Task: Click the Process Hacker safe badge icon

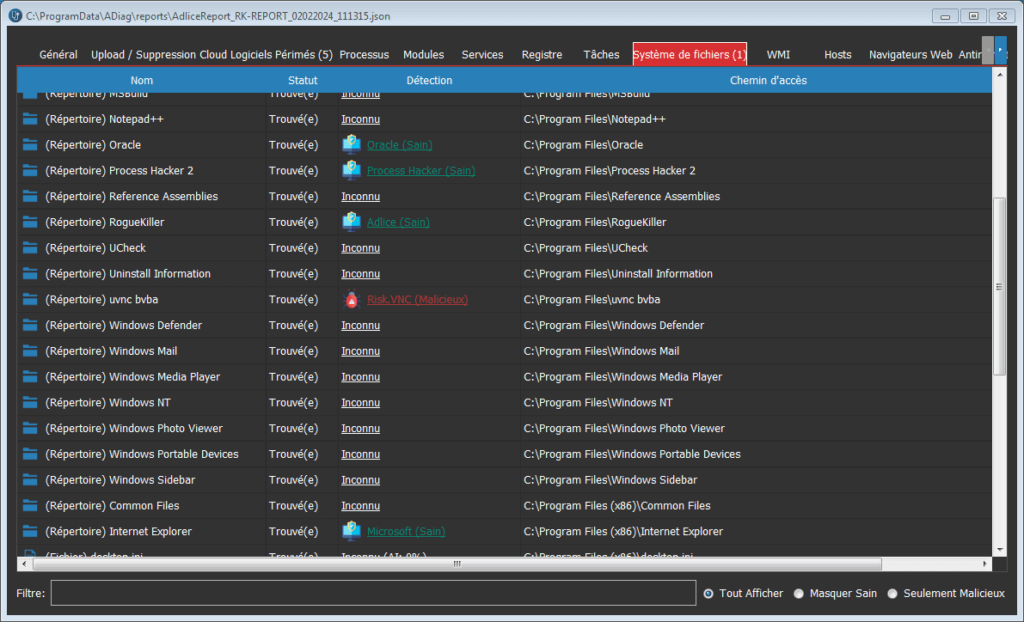Action: 351,170
